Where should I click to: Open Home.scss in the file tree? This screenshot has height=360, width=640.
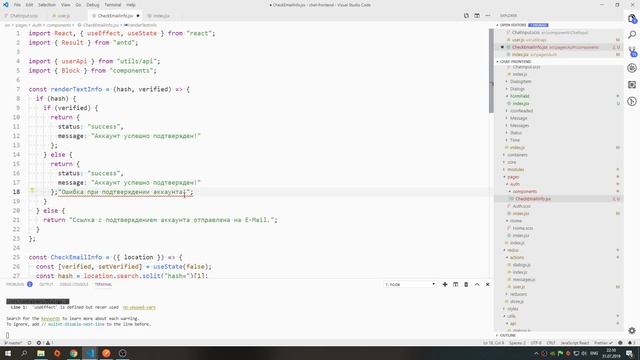(522, 229)
